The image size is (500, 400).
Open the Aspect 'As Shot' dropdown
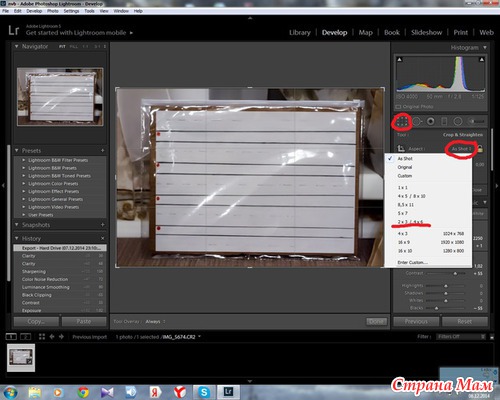point(461,149)
